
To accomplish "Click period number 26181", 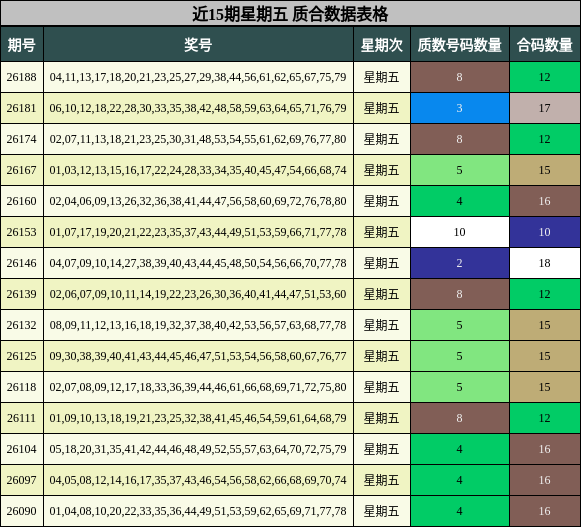I will (21, 108).
